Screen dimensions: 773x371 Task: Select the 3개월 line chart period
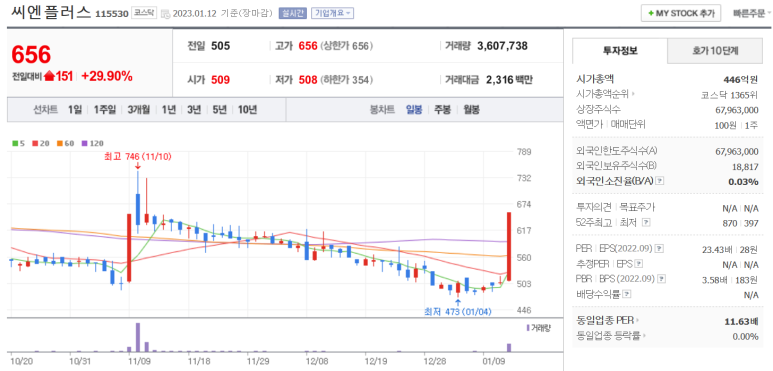(x=139, y=109)
